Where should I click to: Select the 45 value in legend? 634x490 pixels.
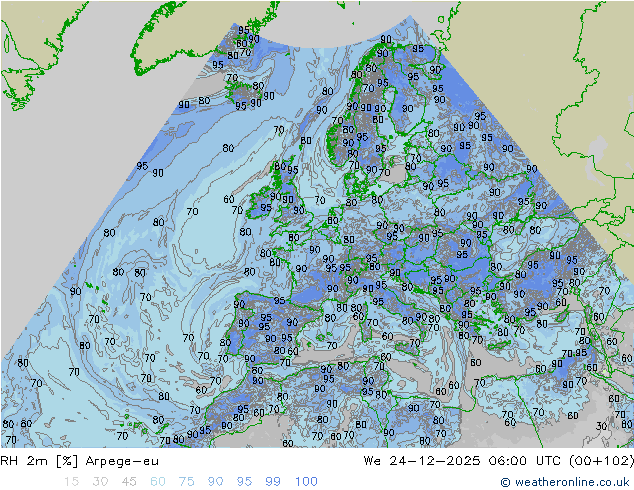[129, 482]
